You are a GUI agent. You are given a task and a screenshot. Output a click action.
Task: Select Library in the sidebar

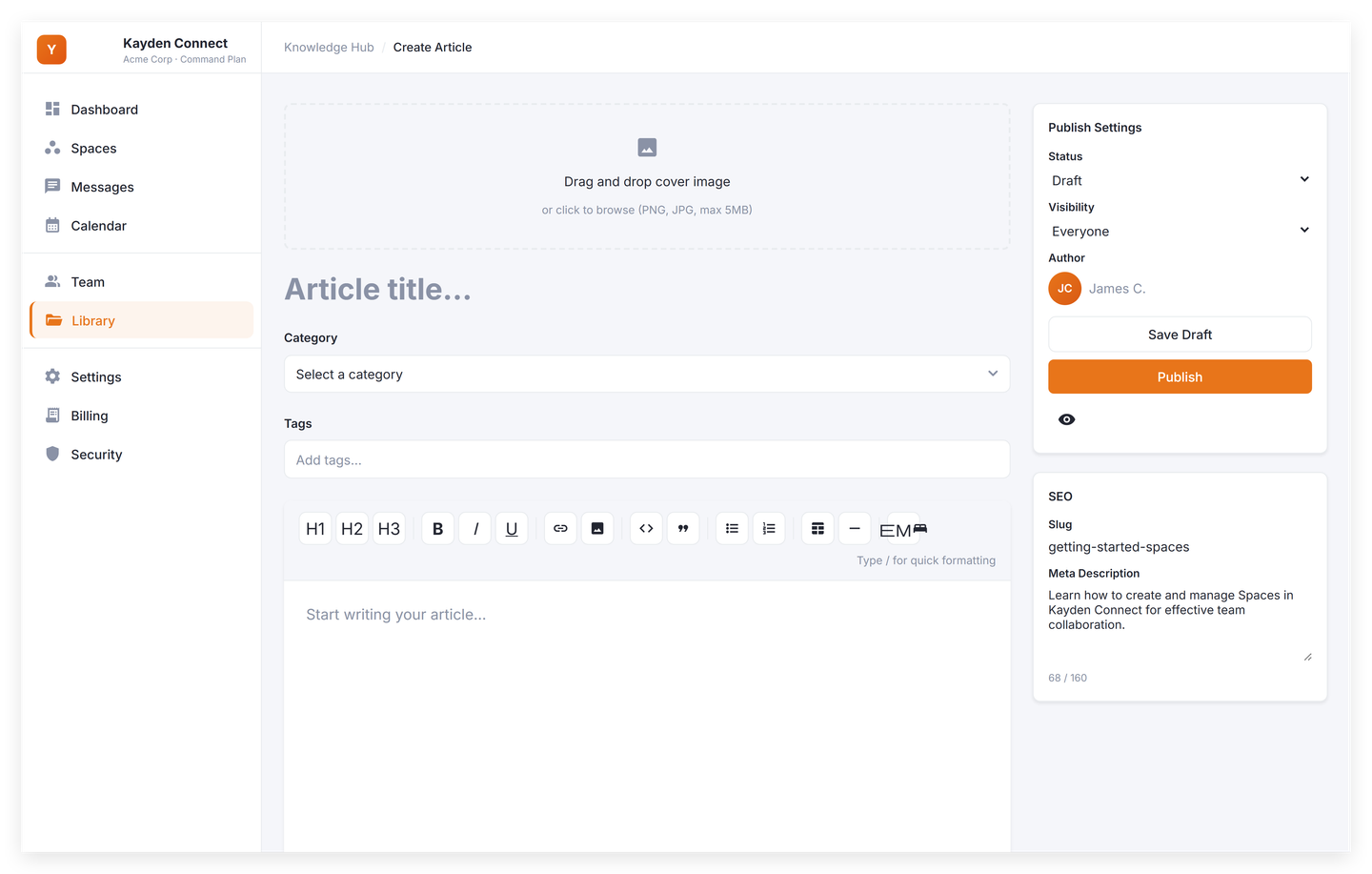[x=141, y=320]
